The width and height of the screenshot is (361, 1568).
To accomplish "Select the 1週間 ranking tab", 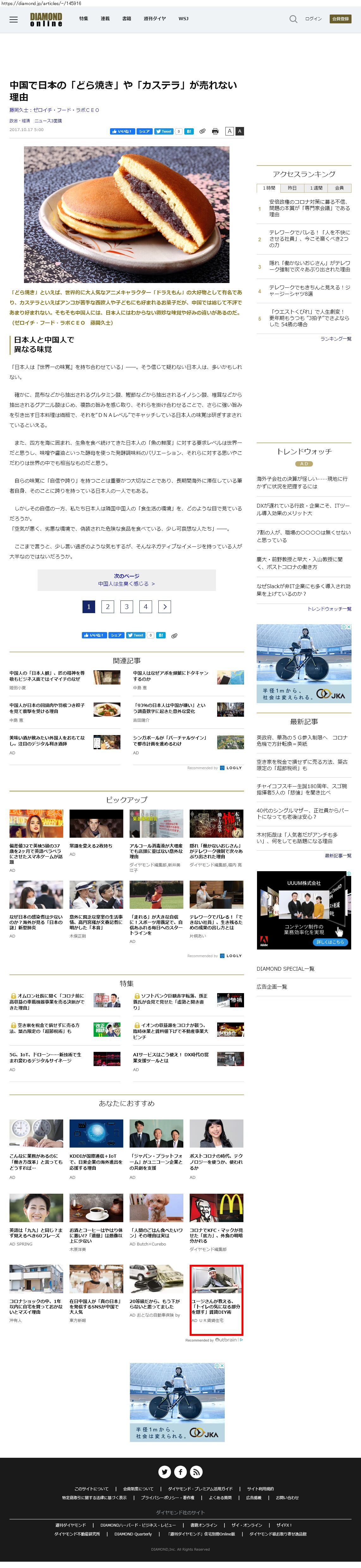I will point(316,188).
